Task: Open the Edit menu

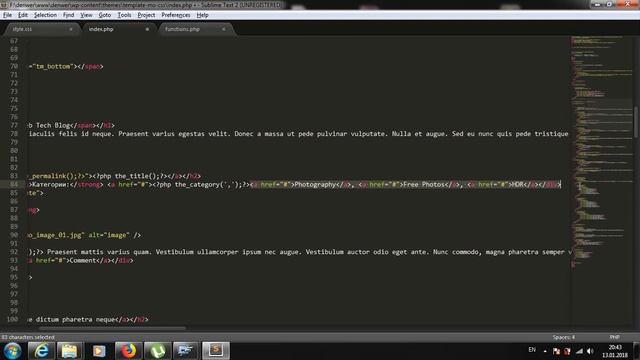Action: 23,15
